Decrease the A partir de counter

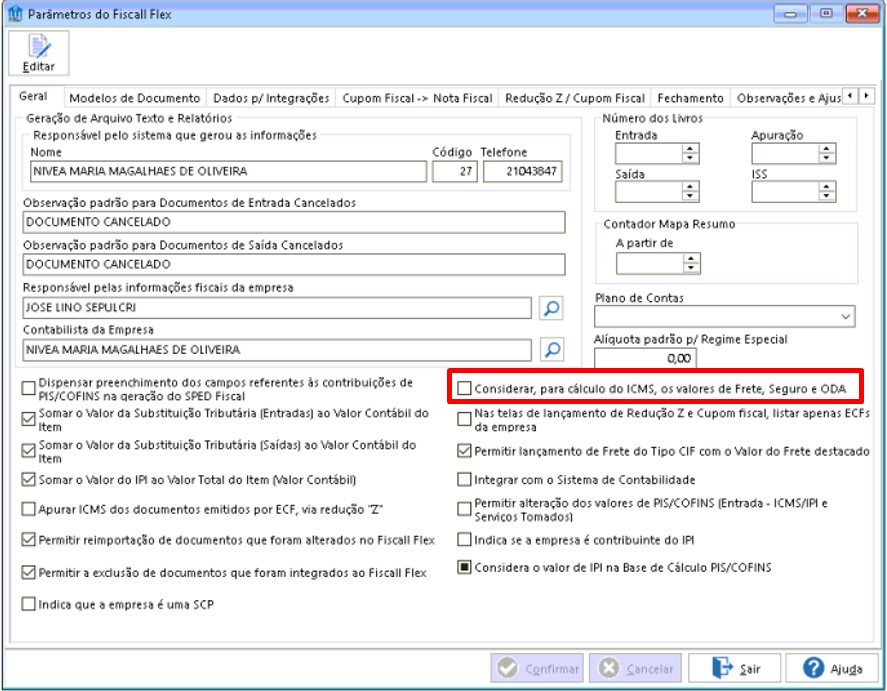click(691, 268)
